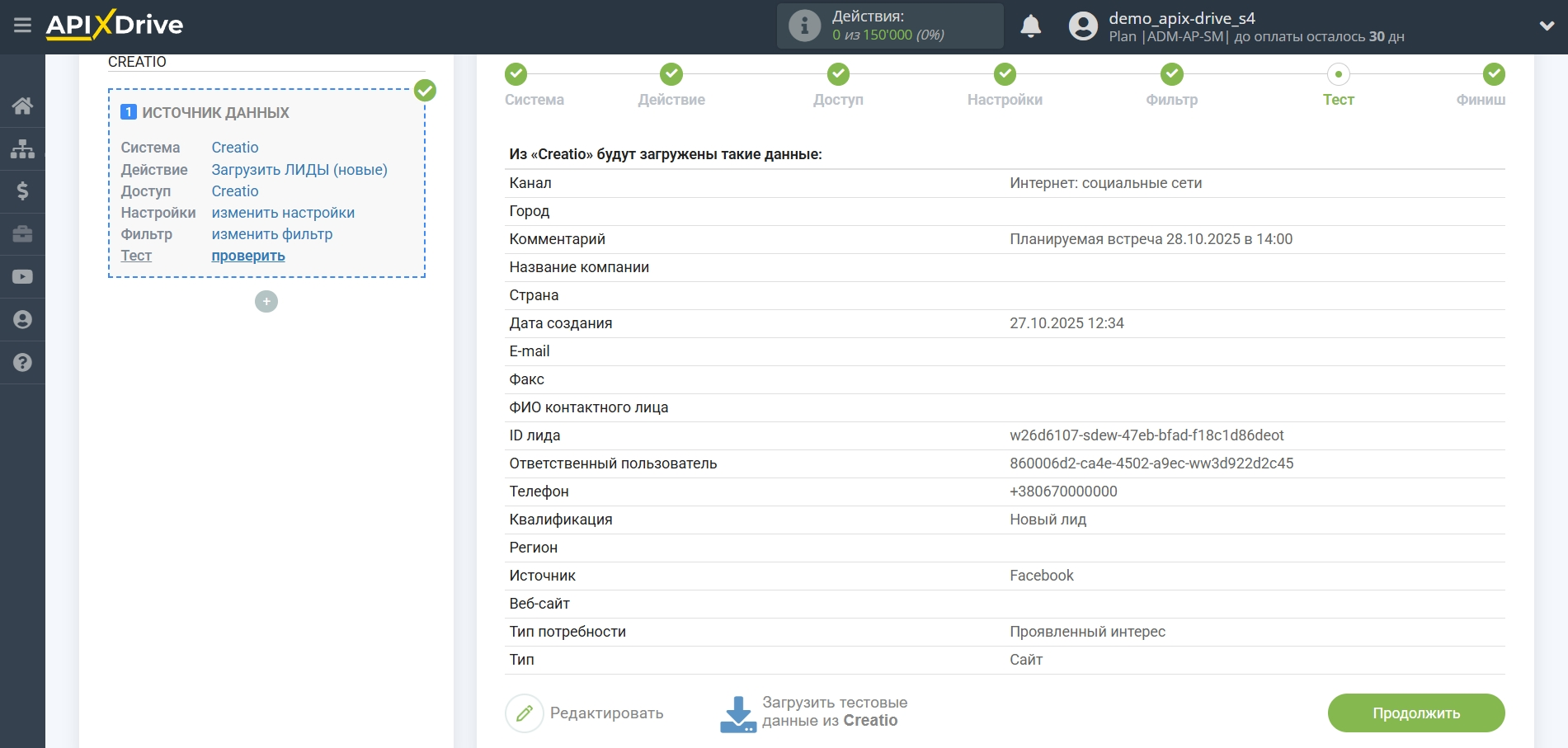The image size is (1568, 748).
Task: Click the Канал field label
Action: [530, 183]
